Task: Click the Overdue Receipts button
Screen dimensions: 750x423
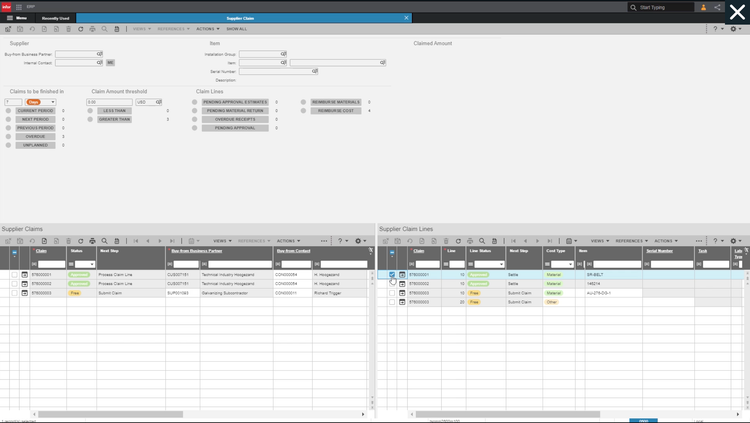Action: click(235, 119)
